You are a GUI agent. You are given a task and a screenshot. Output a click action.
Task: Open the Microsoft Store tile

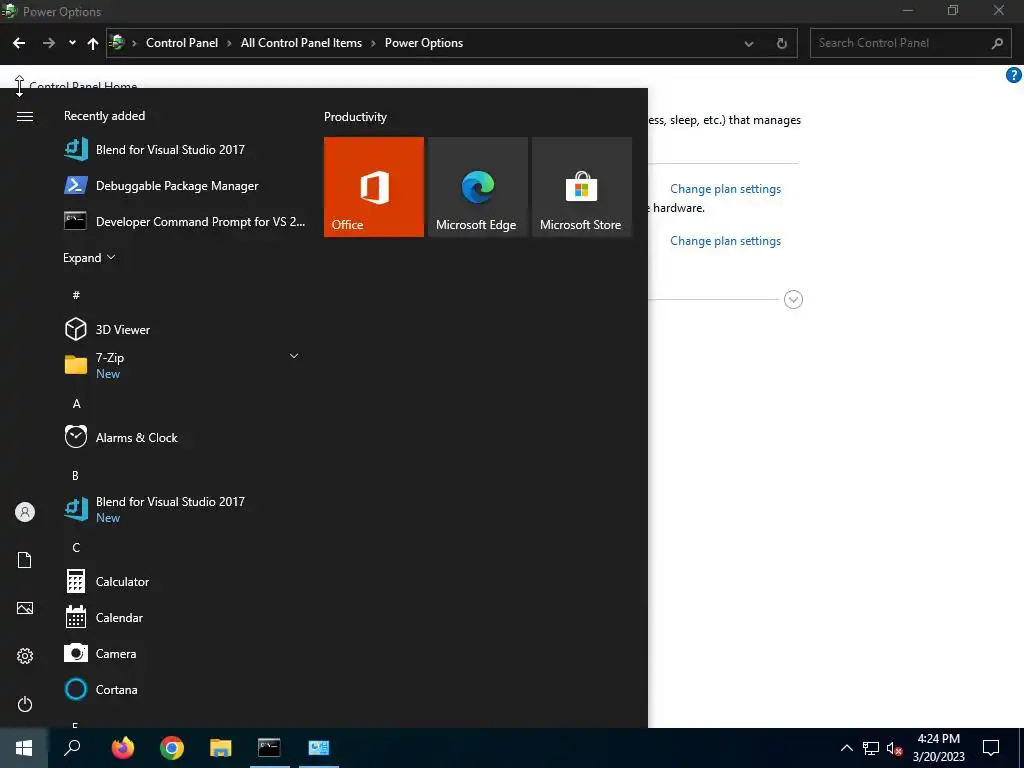coord(582,187)
